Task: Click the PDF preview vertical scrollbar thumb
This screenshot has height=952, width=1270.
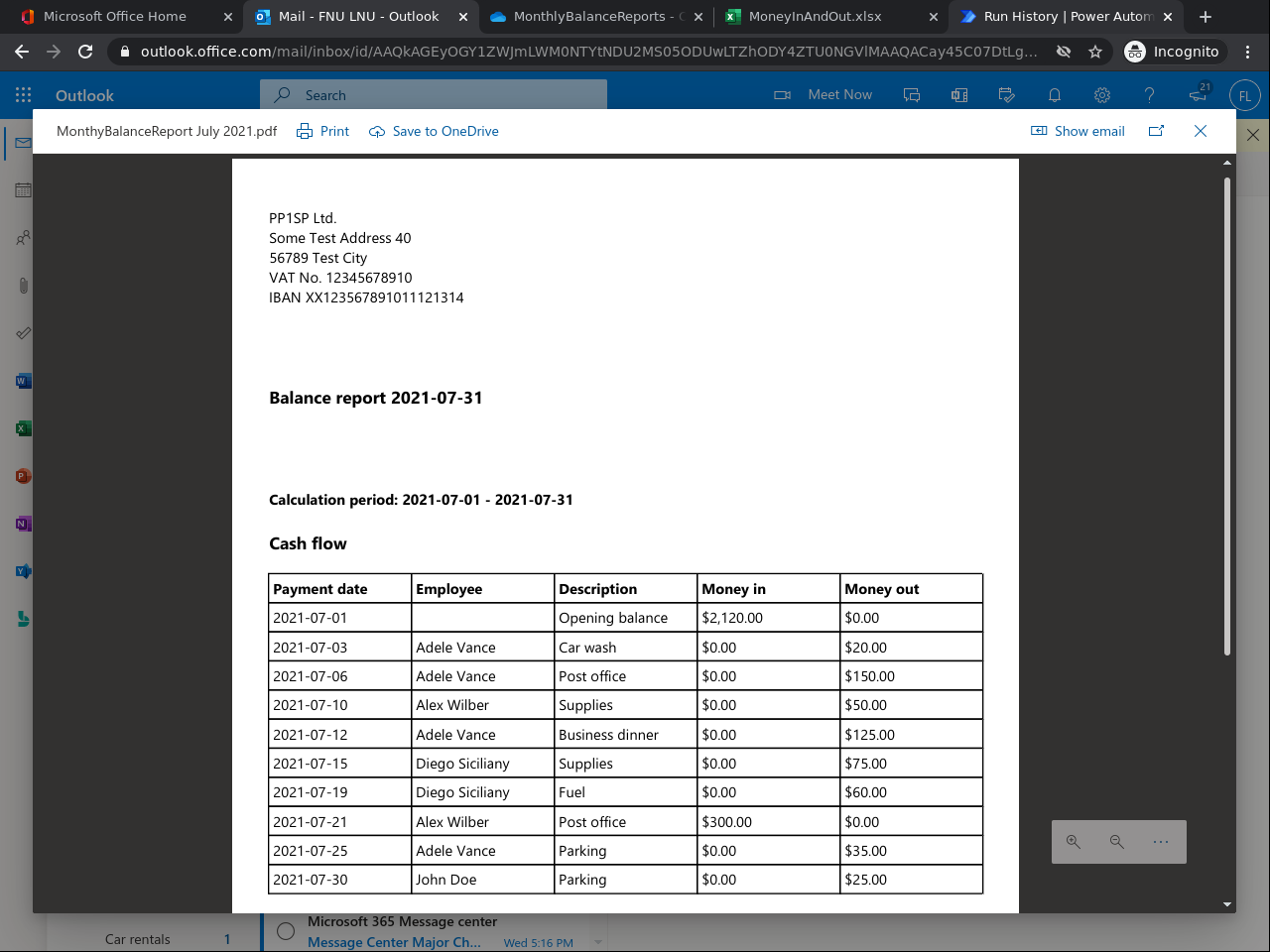Action: 1227,416
